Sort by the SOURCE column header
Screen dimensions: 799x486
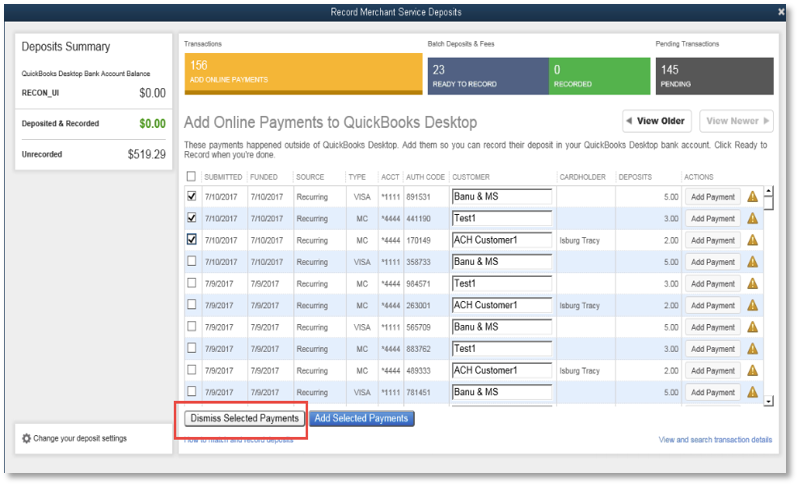tap(310, 177)
